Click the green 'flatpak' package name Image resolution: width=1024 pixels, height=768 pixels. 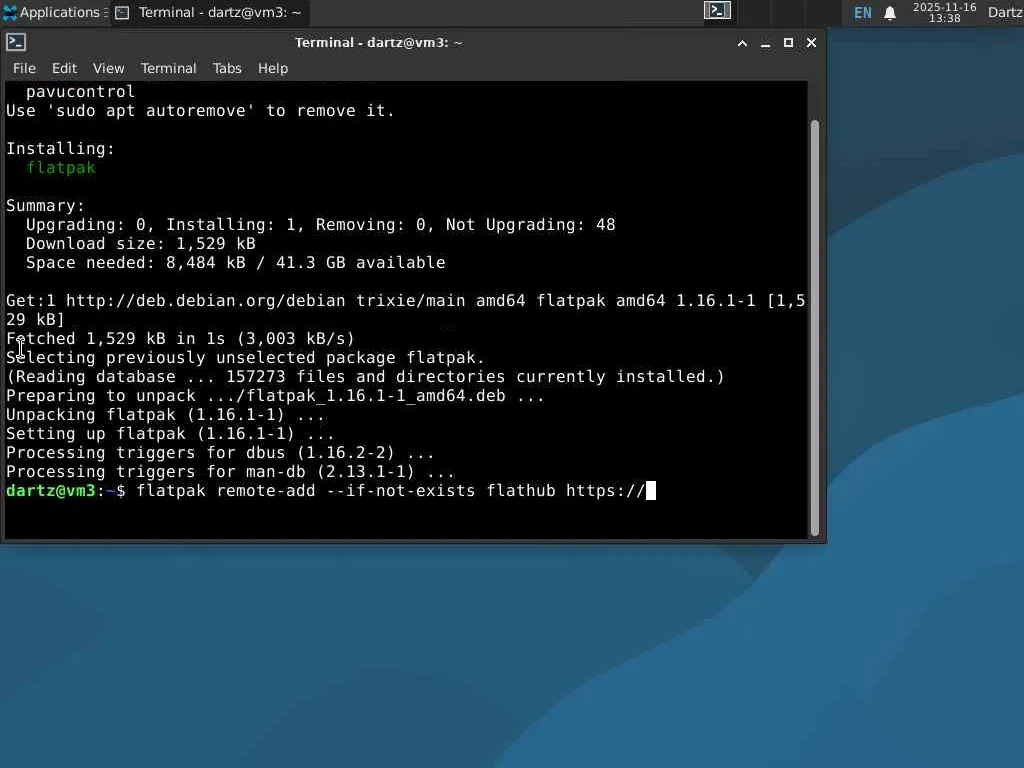(x=61, y=168)
